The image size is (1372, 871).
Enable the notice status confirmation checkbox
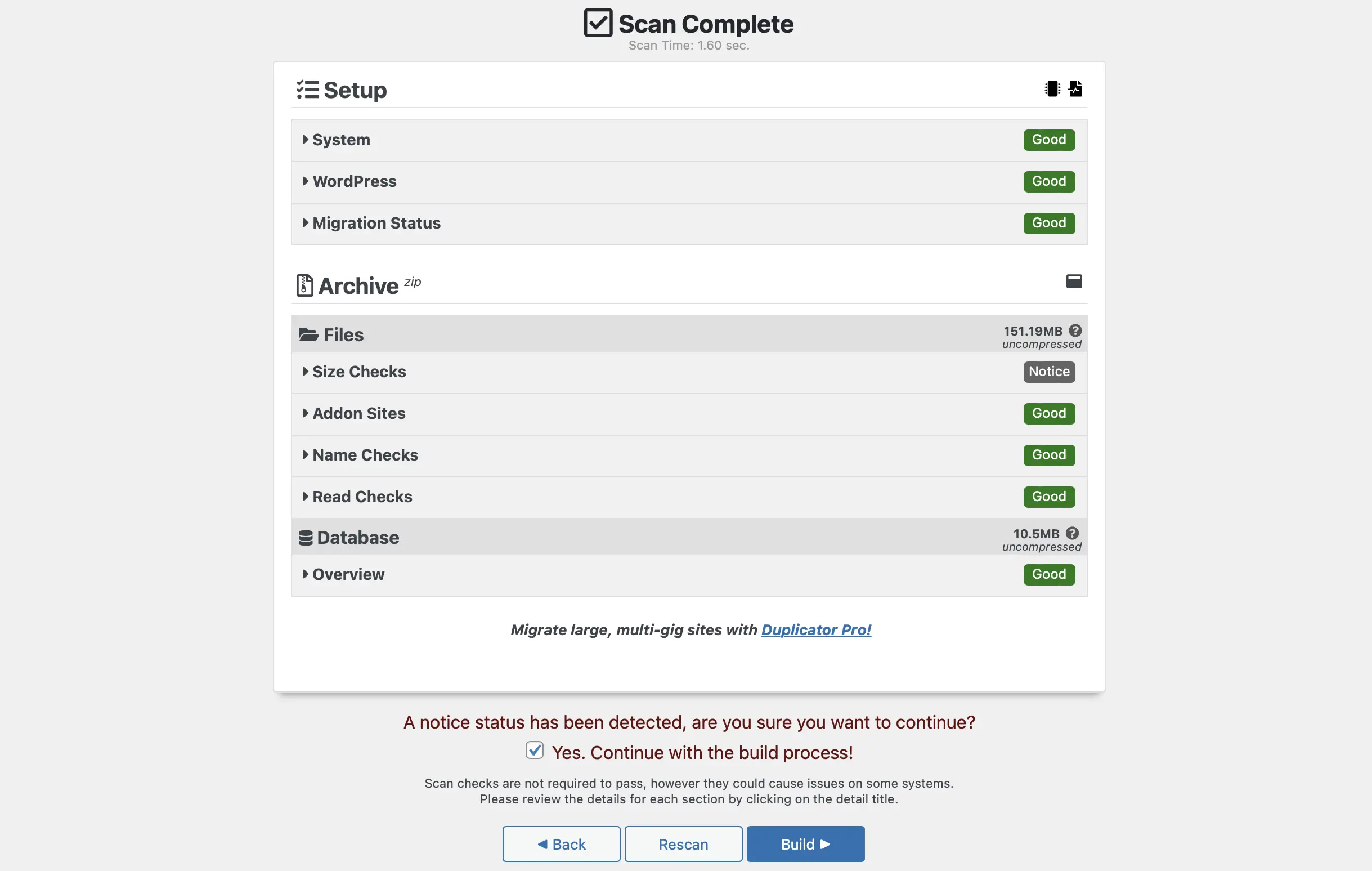point(535,751)
